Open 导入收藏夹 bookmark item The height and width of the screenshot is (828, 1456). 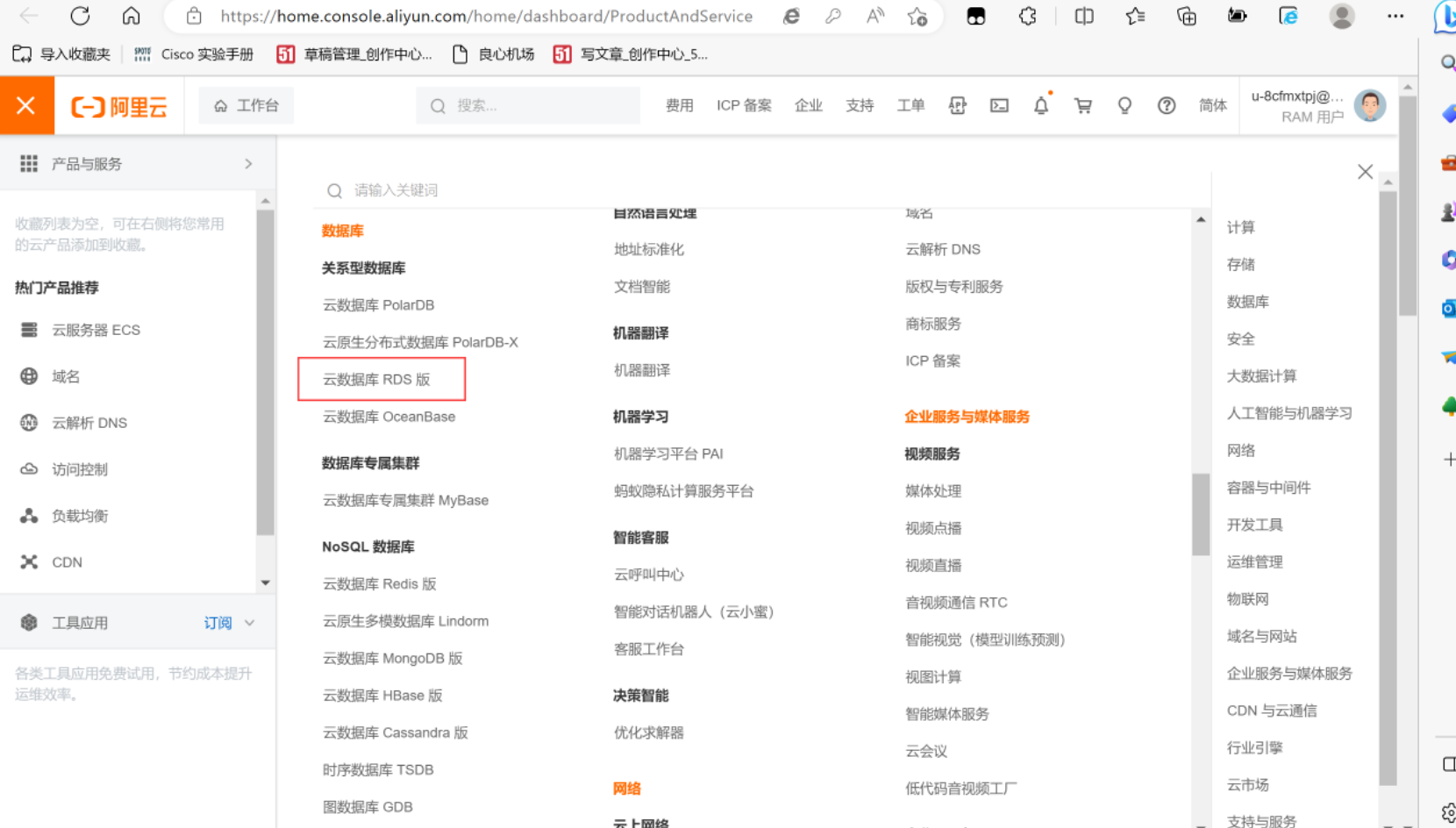pyautogui.click(x=61, y=54)
